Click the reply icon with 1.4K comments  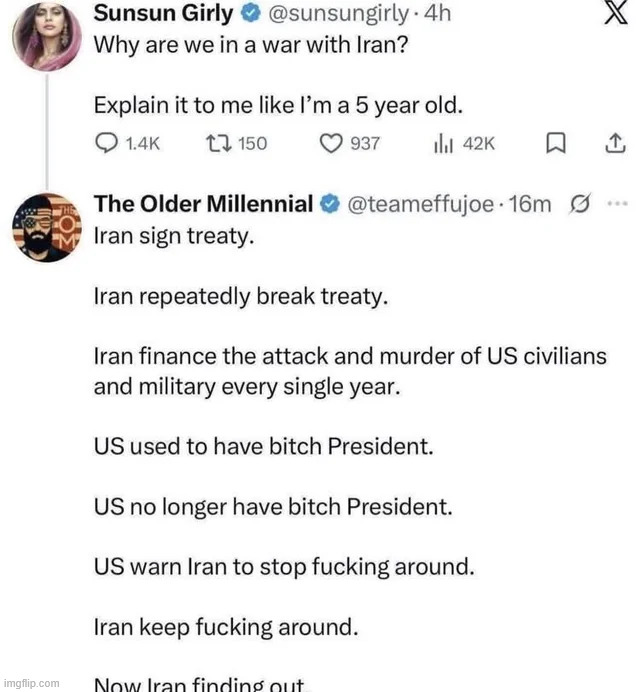click(x=105, y=144)
